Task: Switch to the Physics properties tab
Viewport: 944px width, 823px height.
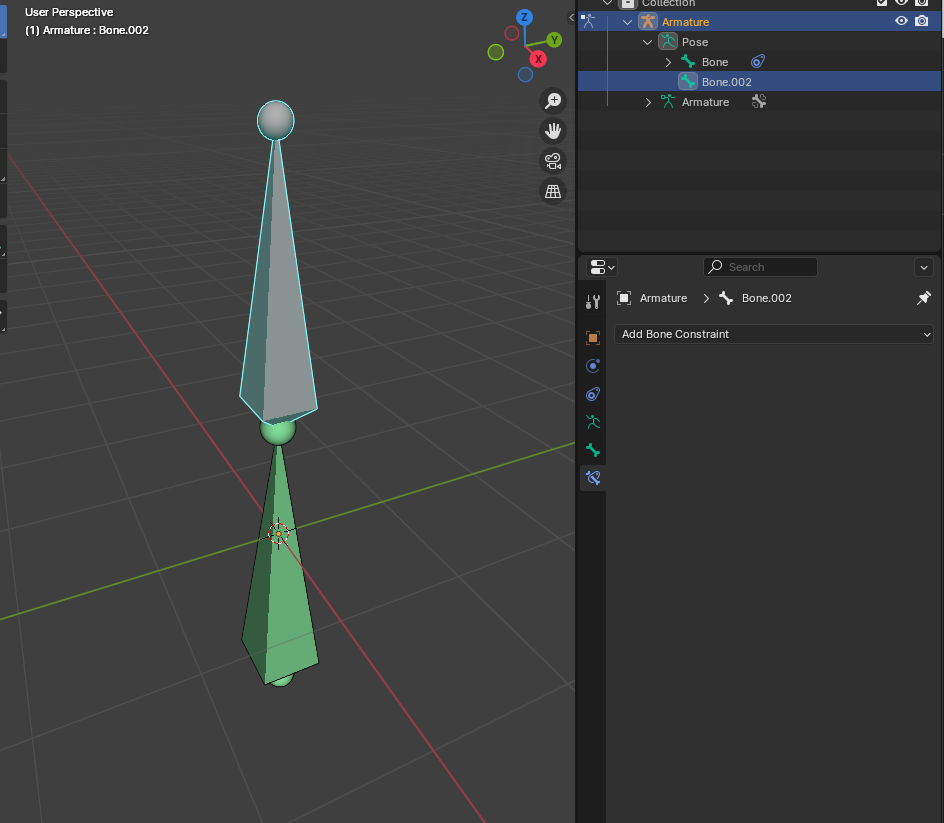Action: [x=593, y=366]
